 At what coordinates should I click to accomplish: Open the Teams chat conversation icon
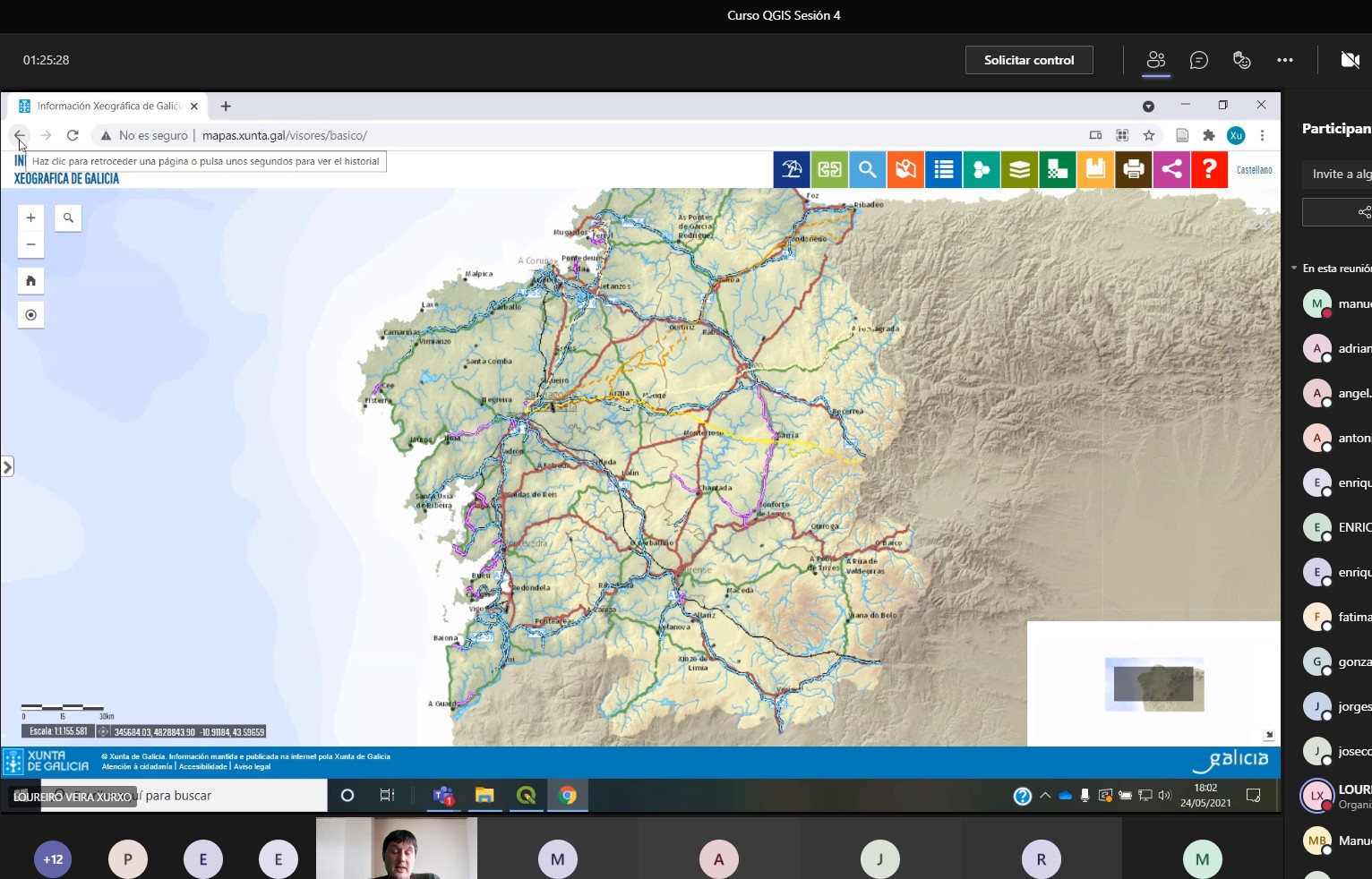click(1198, 60)
